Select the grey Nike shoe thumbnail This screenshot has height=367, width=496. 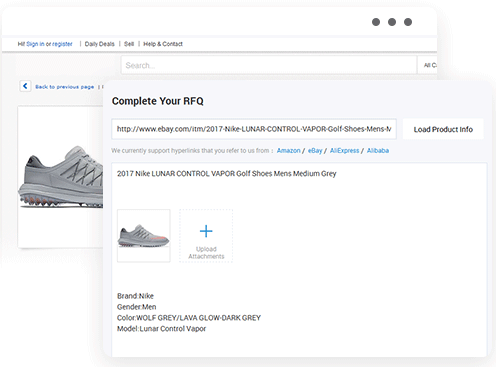pos(144,236)
